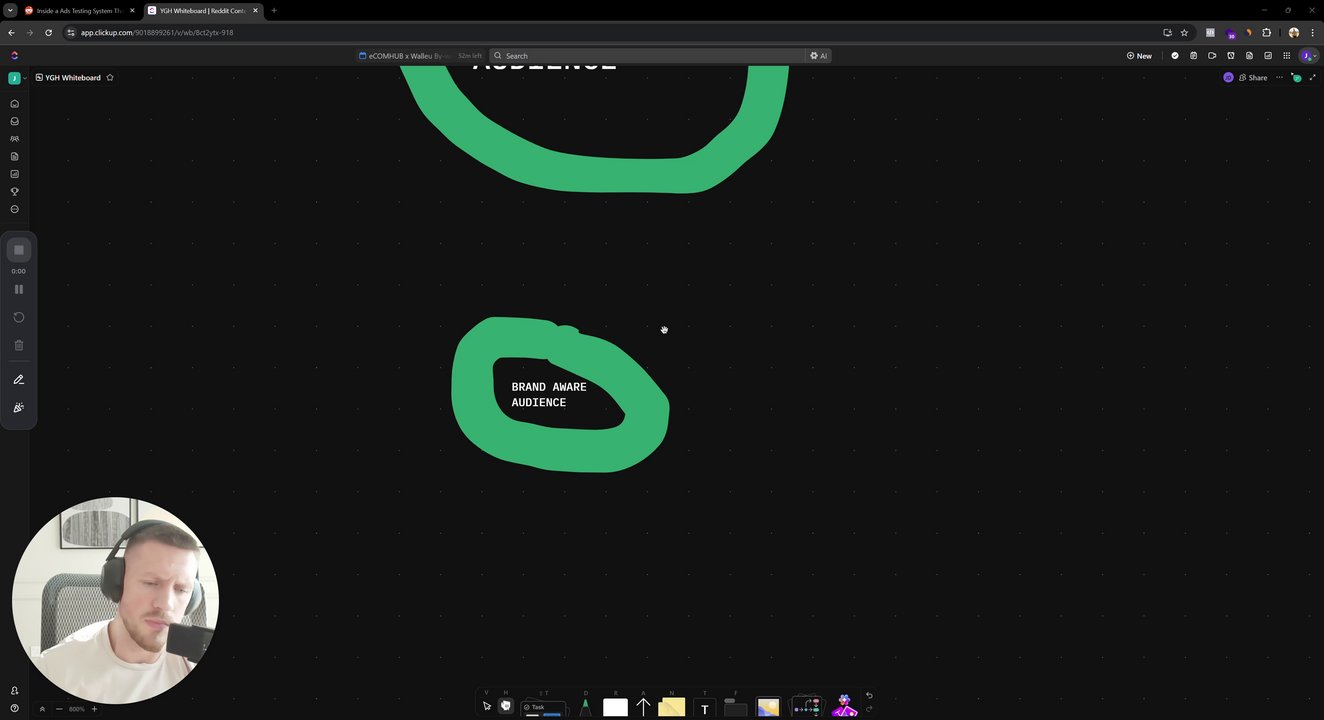This screenshot has width=1324, height=720.
Task: Trigger the confetti effect button
Action: pyautogui.click(x=19, y=408)
